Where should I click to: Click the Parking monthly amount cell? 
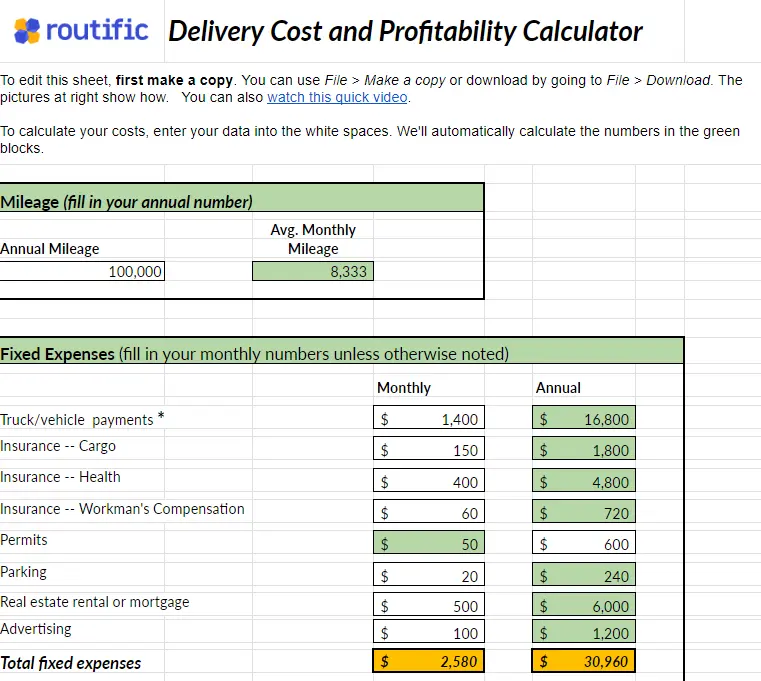[x=428, y=575]
